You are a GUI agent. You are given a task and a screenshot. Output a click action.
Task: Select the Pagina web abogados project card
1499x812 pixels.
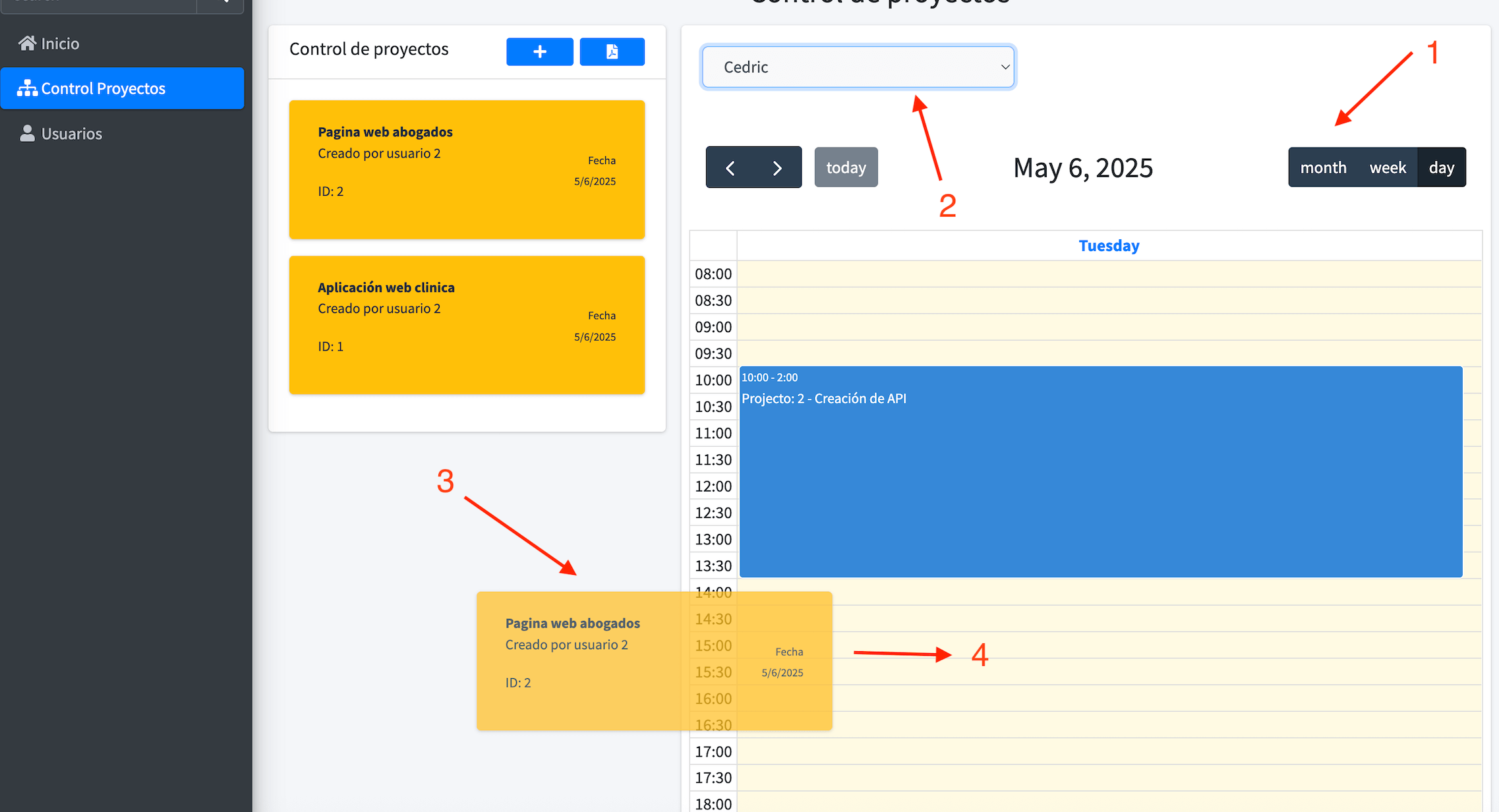click(x=467, y=169)
